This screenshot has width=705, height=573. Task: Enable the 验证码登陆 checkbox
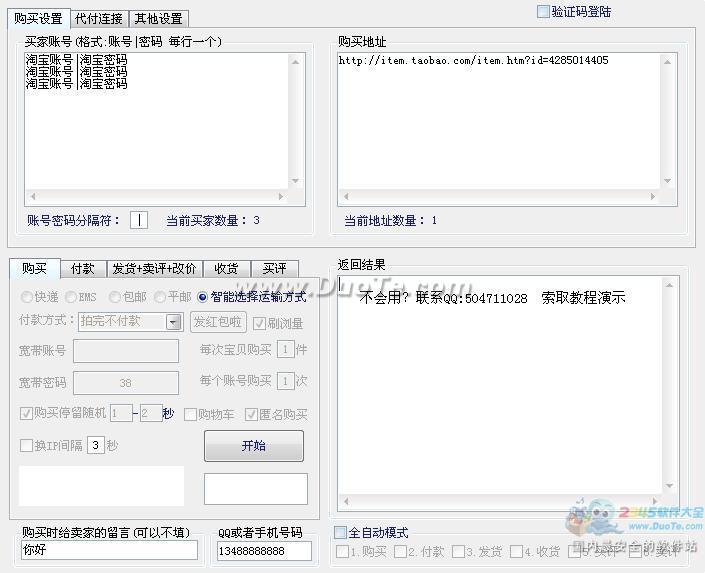(x=544, y=12)
